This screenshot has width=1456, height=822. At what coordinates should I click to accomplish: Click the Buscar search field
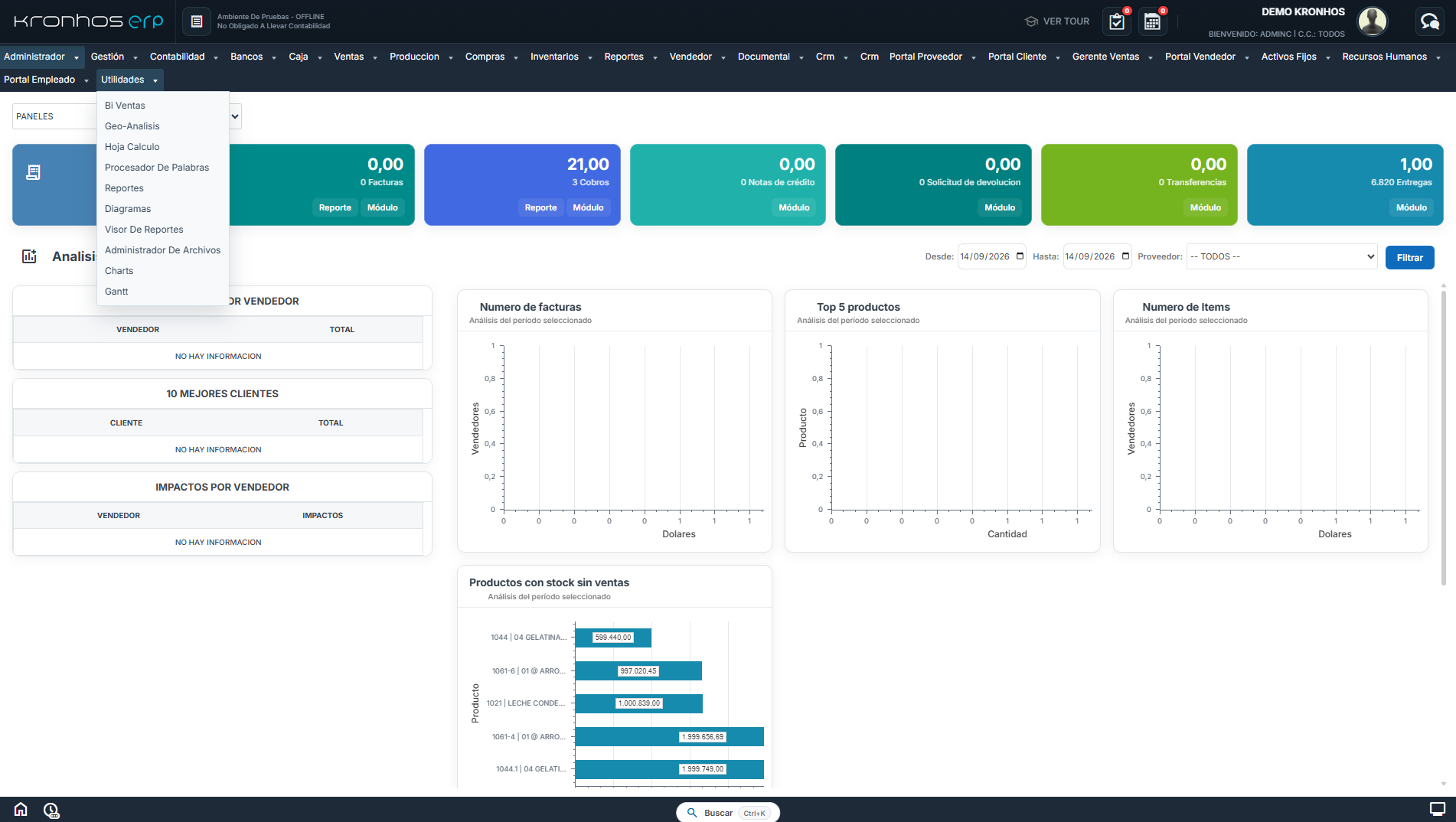(728, 813)
